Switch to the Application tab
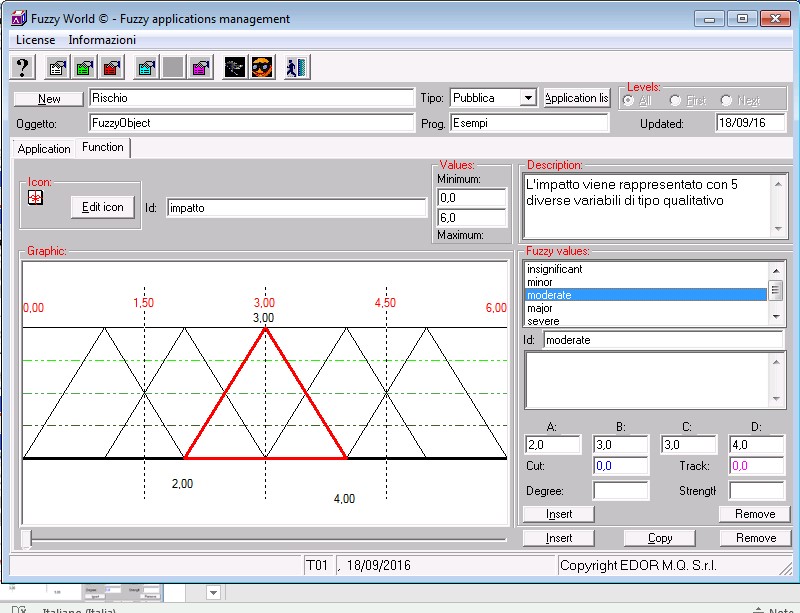800x613 pixels. [x=44, y=149]
